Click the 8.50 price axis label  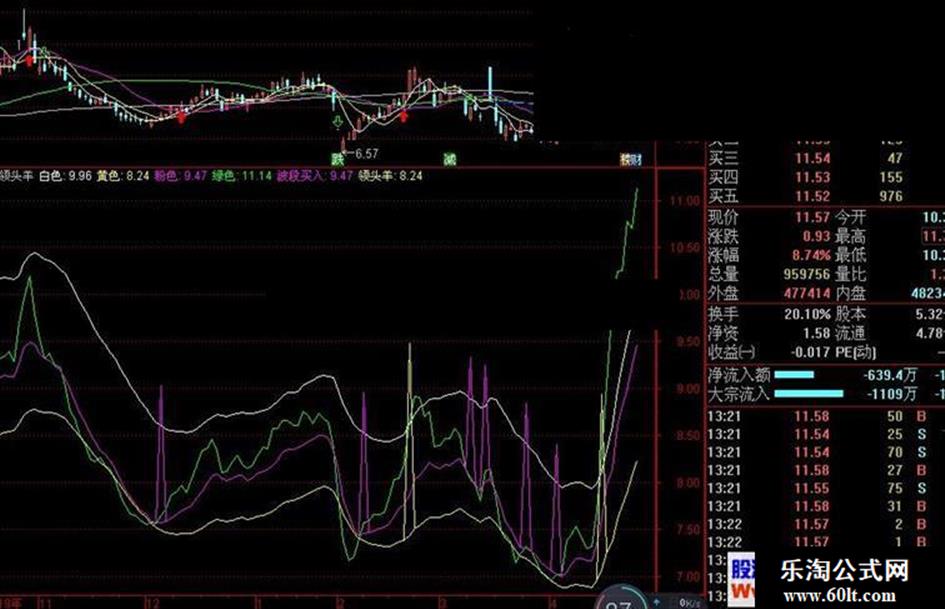tap(688, 435)
